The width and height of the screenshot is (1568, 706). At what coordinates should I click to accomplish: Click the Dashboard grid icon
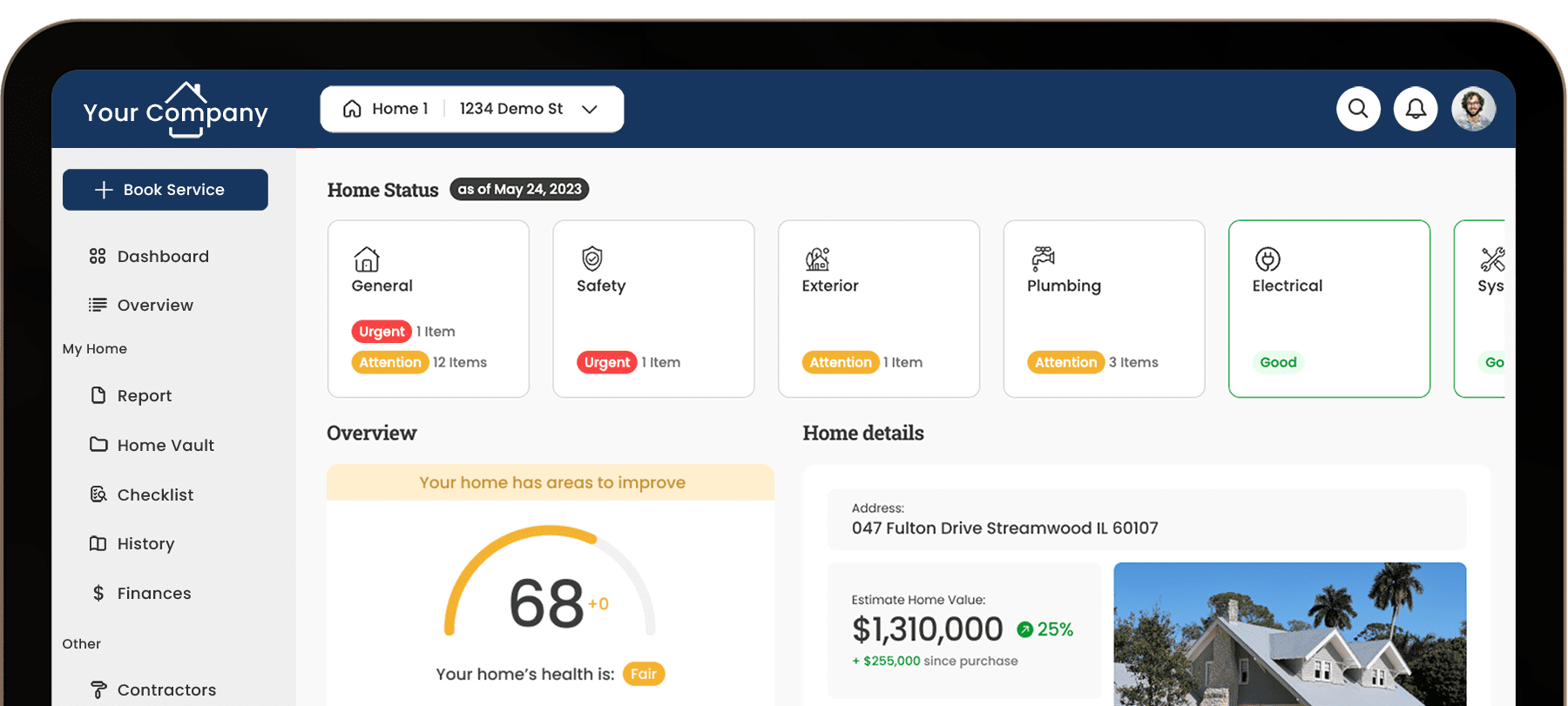point(98,256)
